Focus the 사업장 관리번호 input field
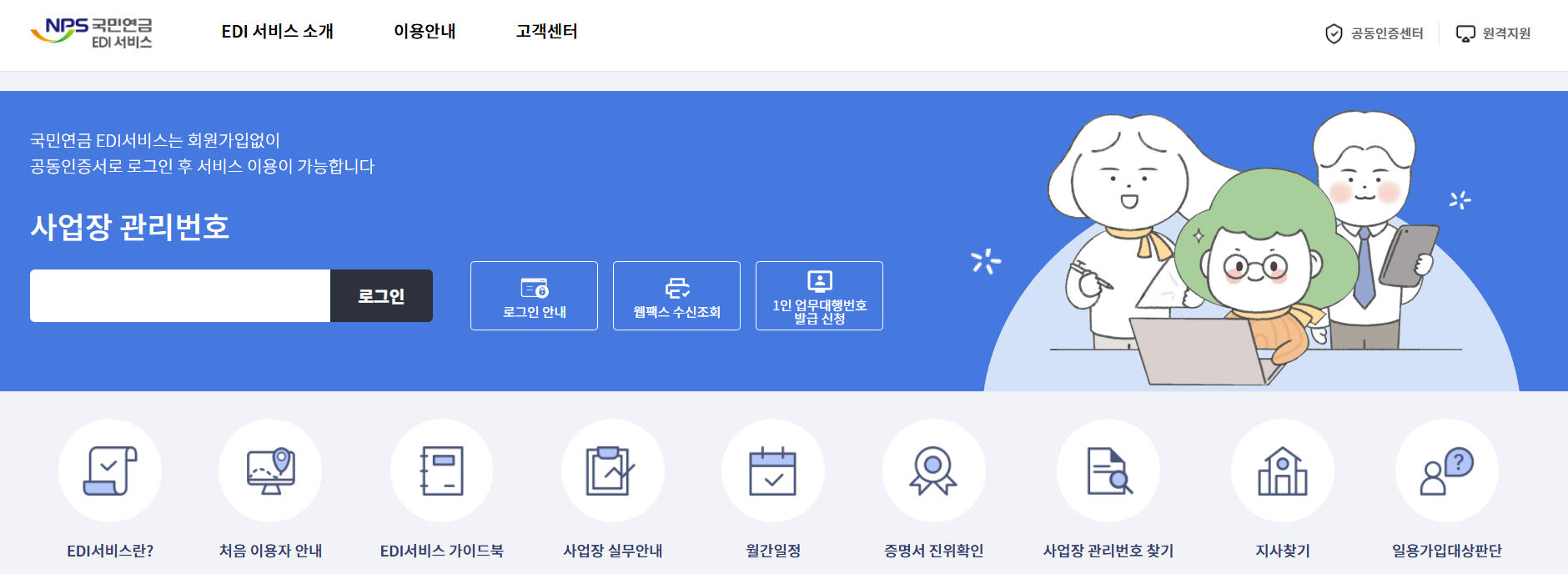 click(x=180, y=296)
